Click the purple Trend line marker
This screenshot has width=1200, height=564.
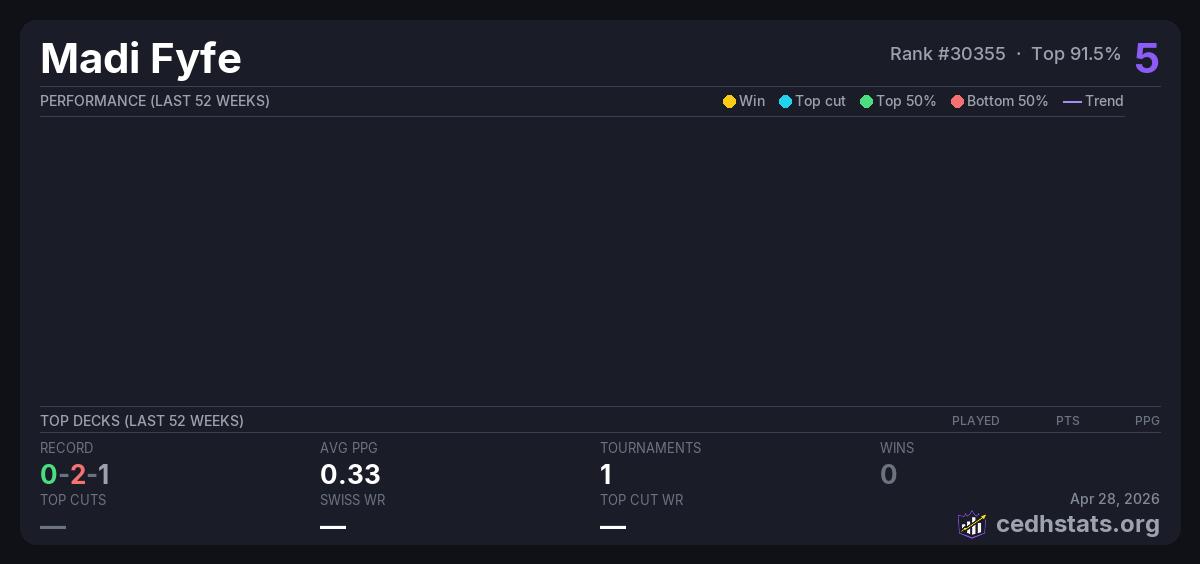1072,101
